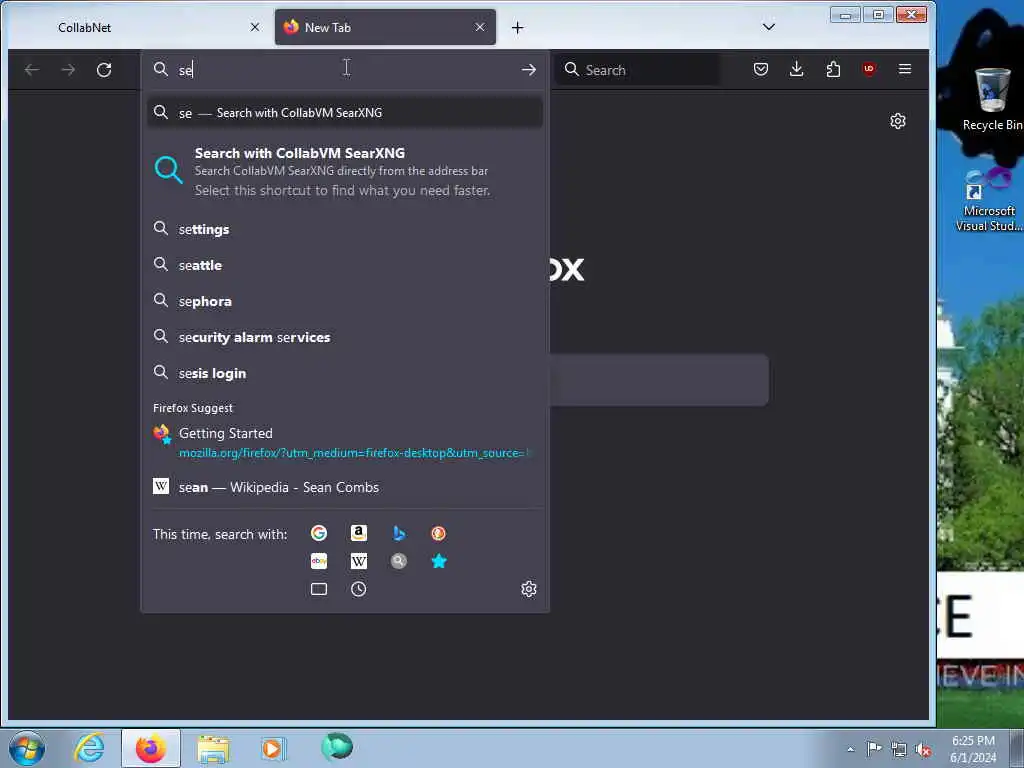Screen dimensions: 1024x768
Task: Click the Firefox taskbar button
Action: pos(151,748)
